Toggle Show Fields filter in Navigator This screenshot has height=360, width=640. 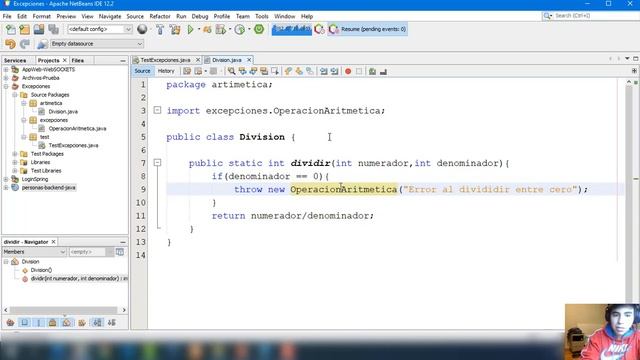coord(25,323)
